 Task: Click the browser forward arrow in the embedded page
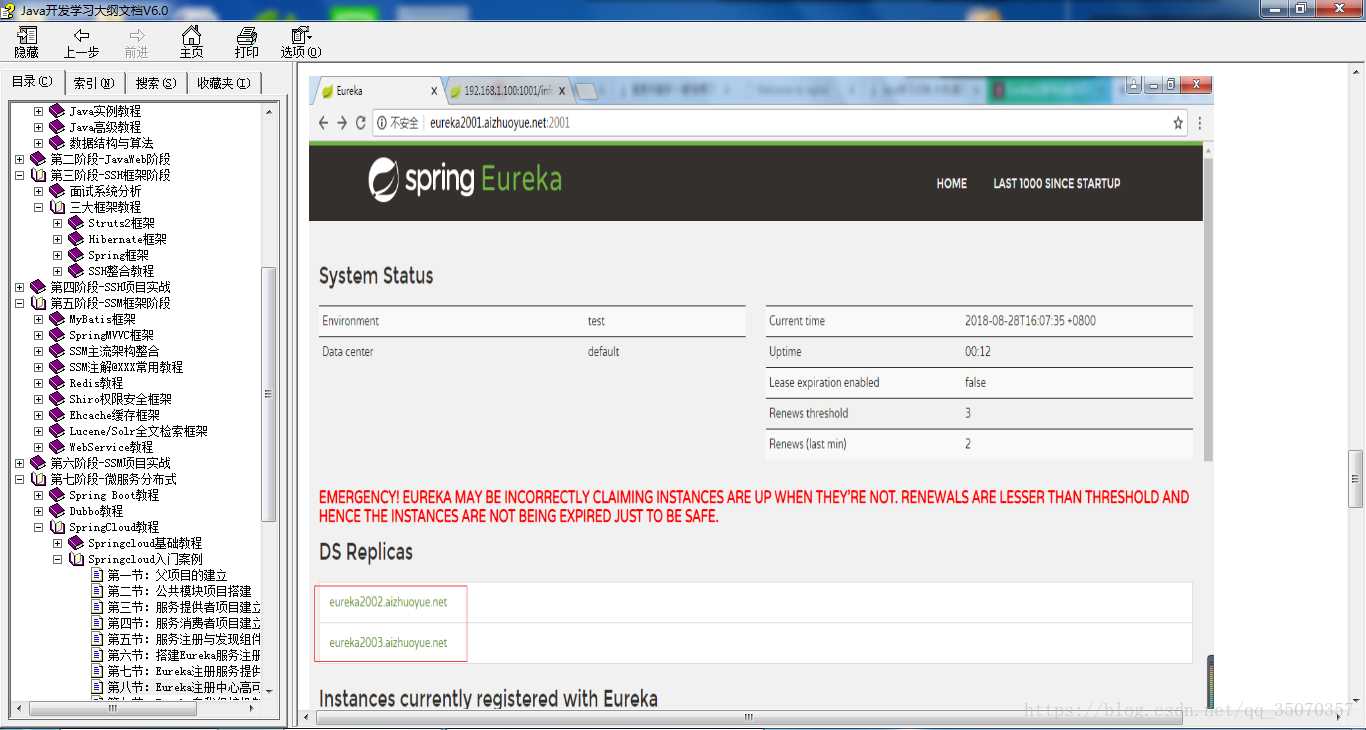tap(342, 123)
